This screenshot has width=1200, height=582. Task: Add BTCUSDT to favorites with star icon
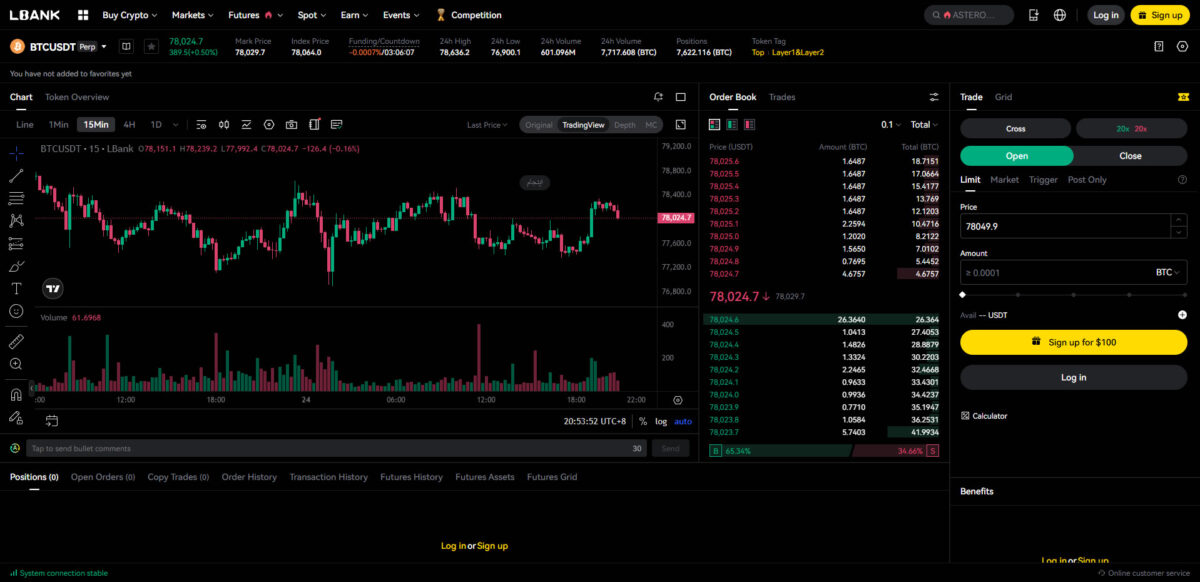(151, 46)
